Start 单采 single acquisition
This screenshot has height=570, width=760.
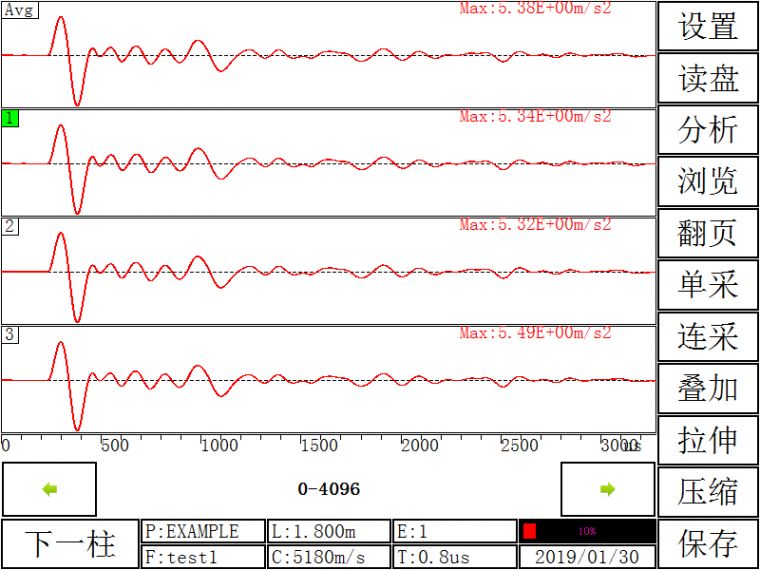tap(707, 285)
